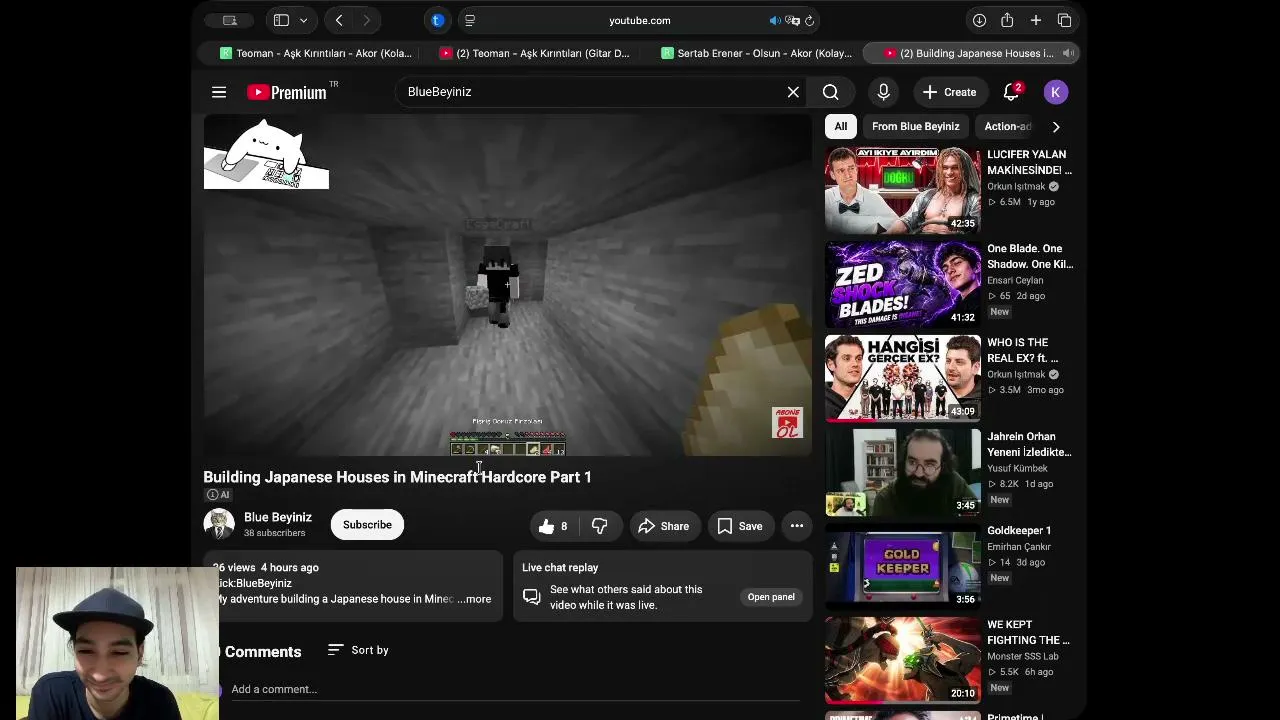Open the LUCIFER YALAN MAKİNESİNDE video thumbnail

click(903, 190)
